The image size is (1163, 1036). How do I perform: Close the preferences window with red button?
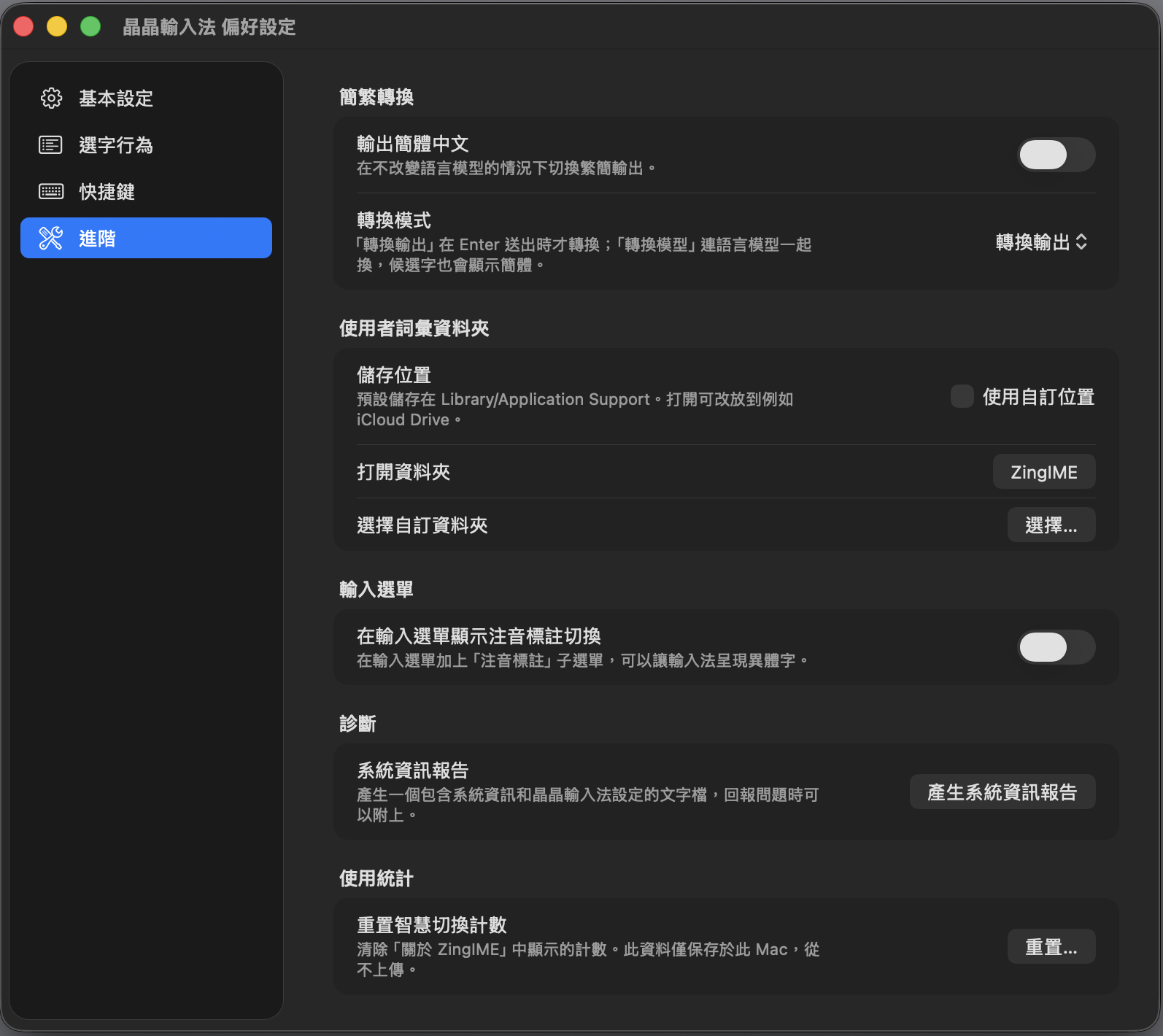point(23,26)
